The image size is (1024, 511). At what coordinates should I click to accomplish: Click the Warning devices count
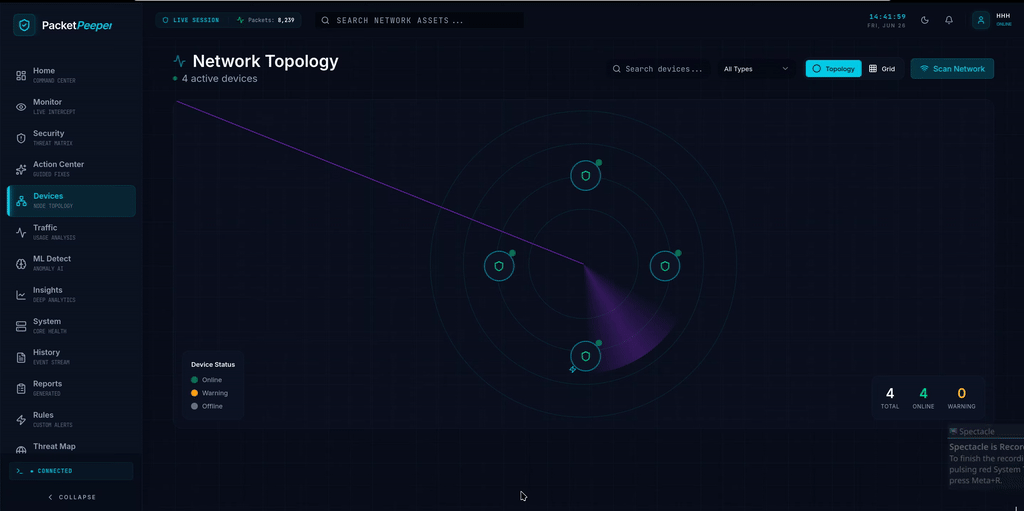click(961, 398)
